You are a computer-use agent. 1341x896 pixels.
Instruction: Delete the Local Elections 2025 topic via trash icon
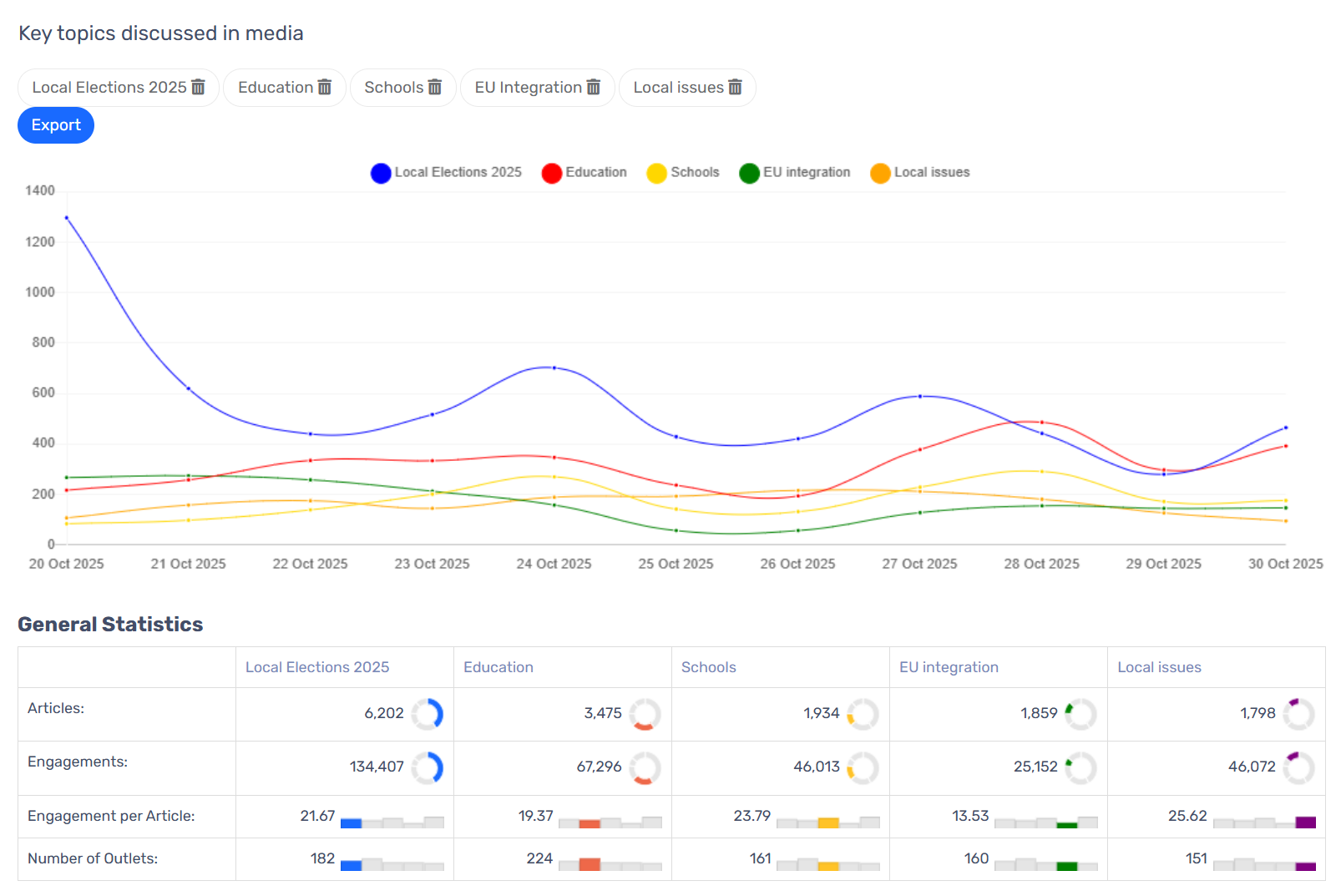point(198,88)
